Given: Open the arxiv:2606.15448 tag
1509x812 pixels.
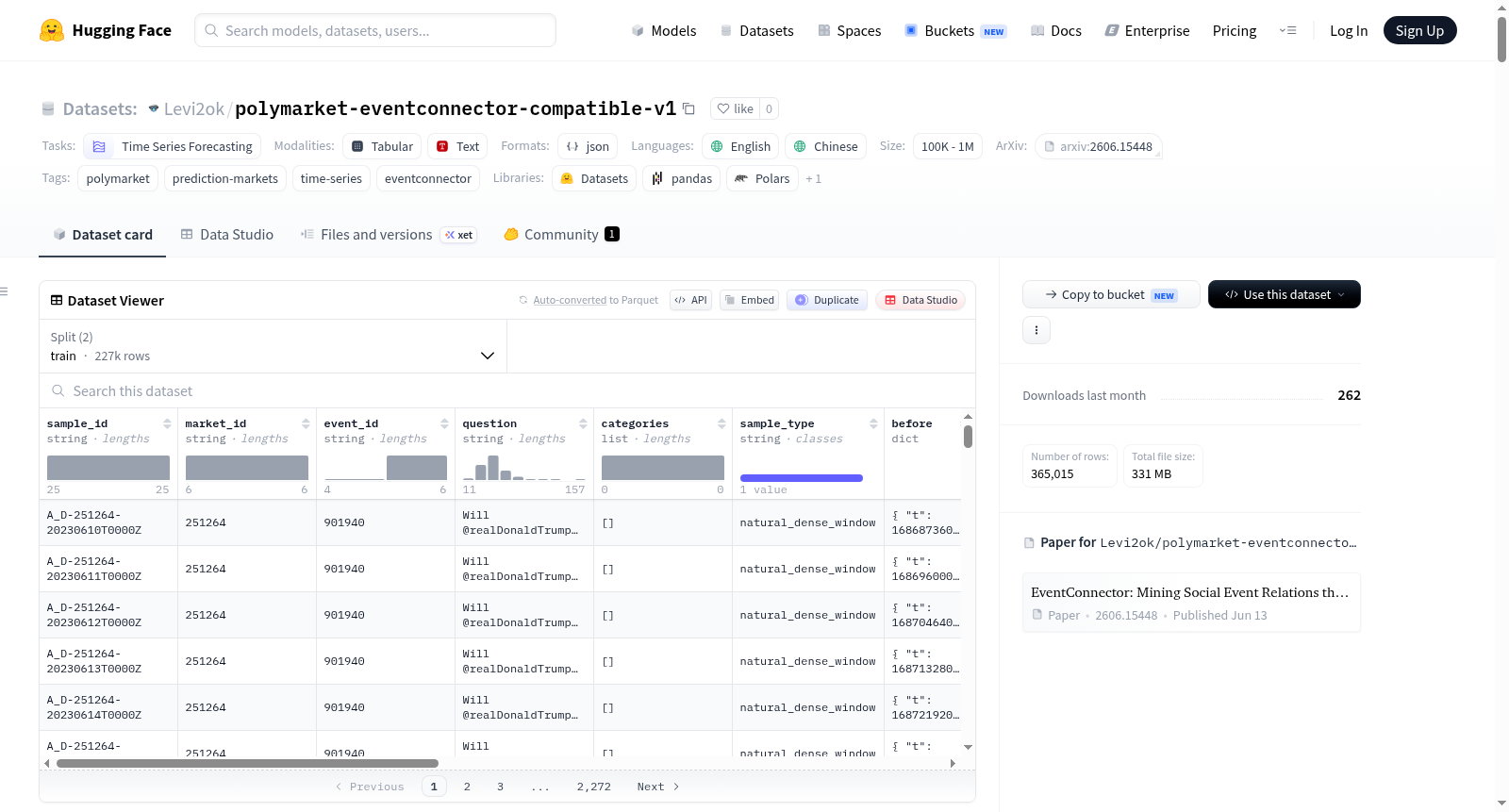Looking at the screenshot, I should pyautogui.click(x=1098, y=146).
